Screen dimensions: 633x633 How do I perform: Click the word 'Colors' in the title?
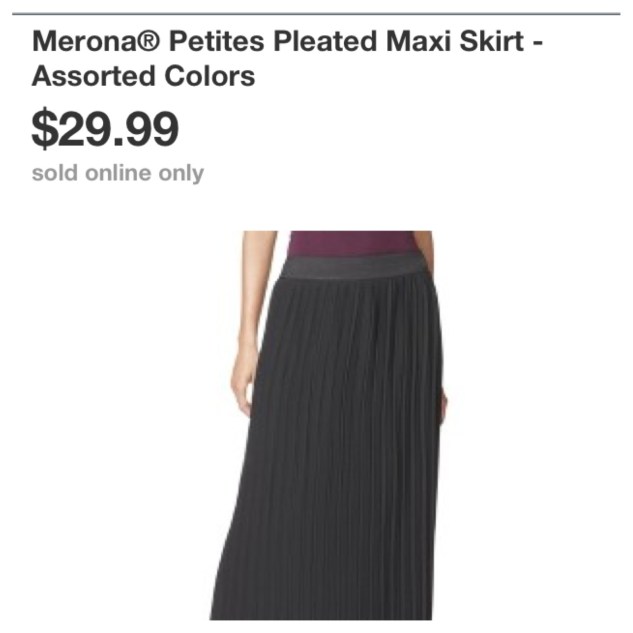(x=210, y=76)
